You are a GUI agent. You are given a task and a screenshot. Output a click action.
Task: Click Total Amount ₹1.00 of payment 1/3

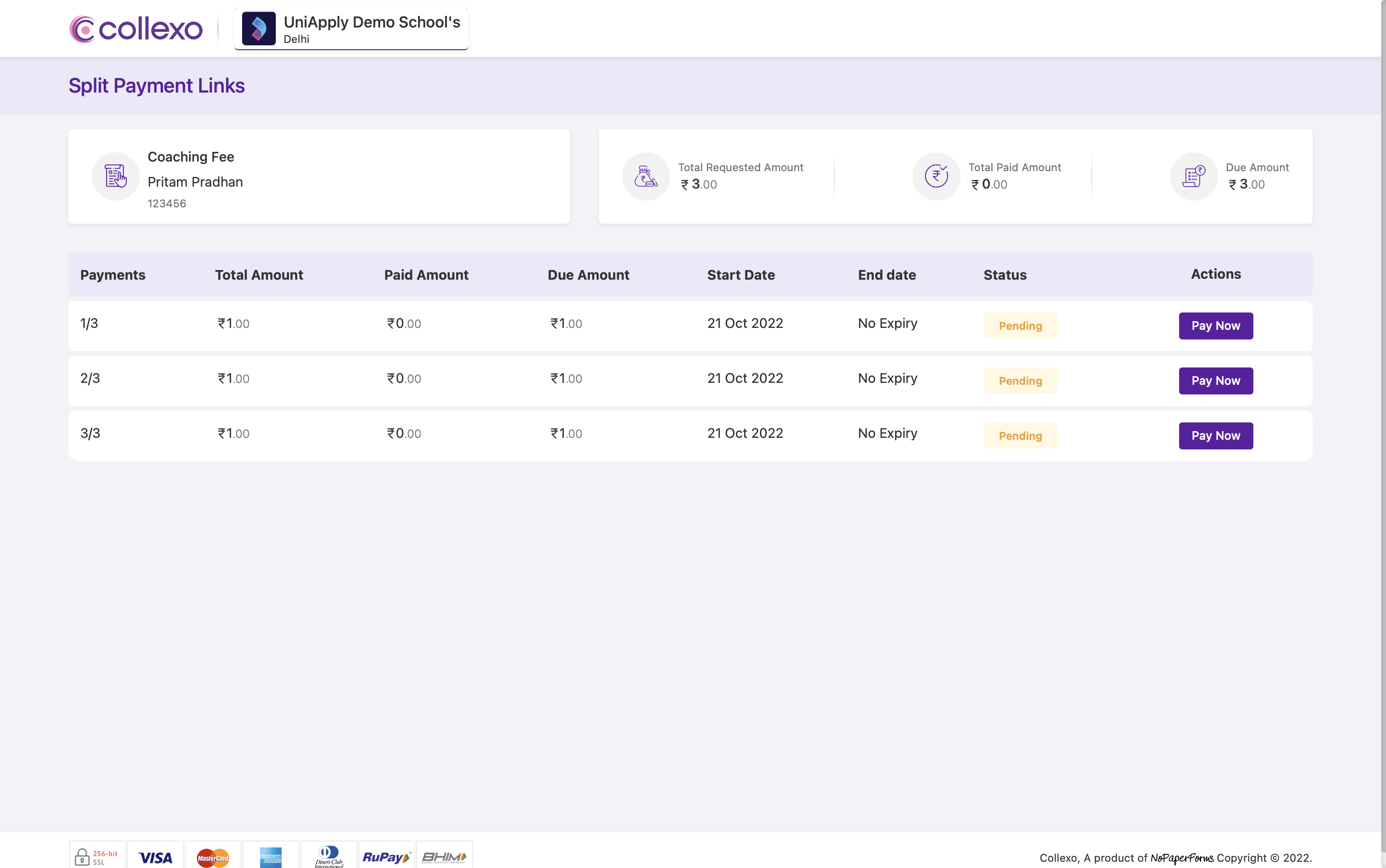click(x=233, y=323)
